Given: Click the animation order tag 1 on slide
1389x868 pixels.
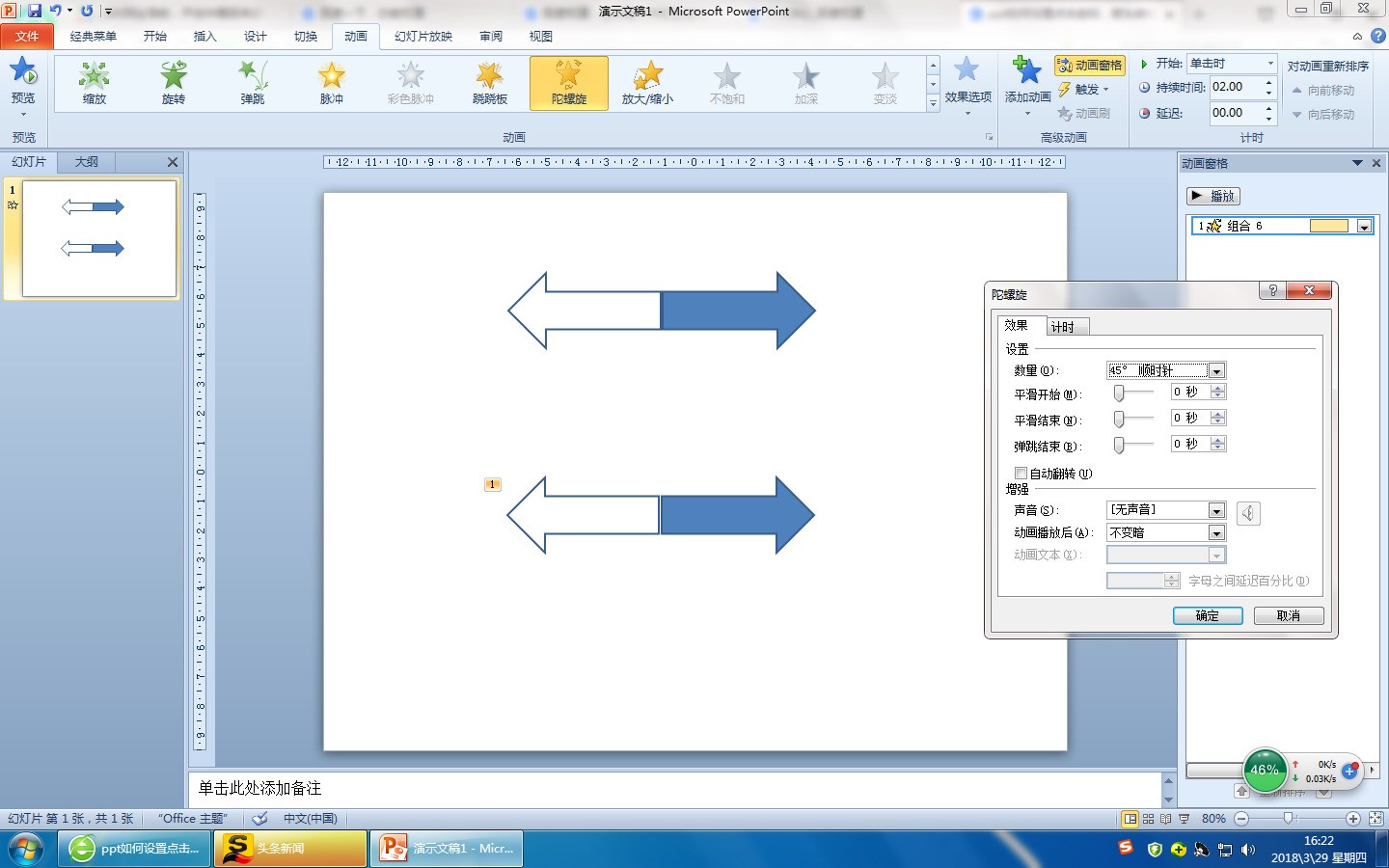Looking at the screenshot, I should click(x=492, y=484).
